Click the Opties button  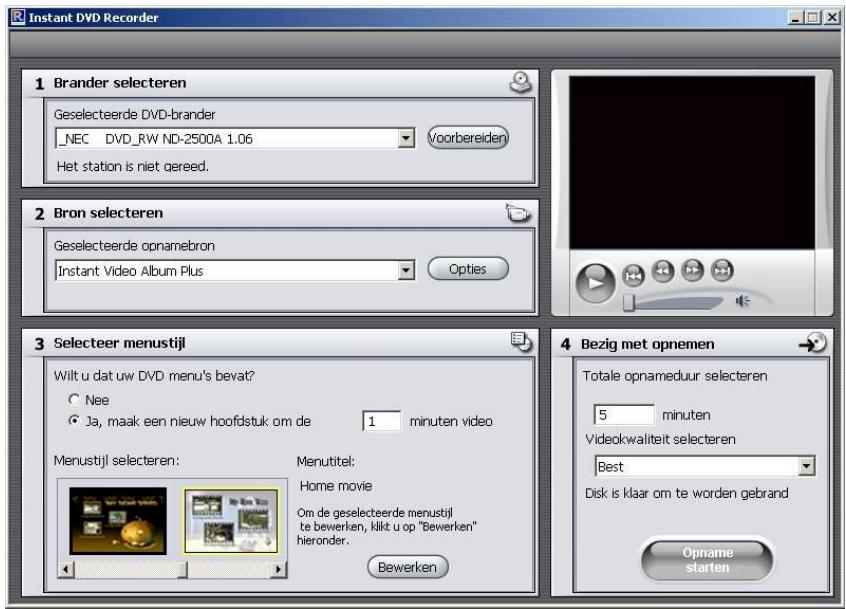tap(468, 269)
